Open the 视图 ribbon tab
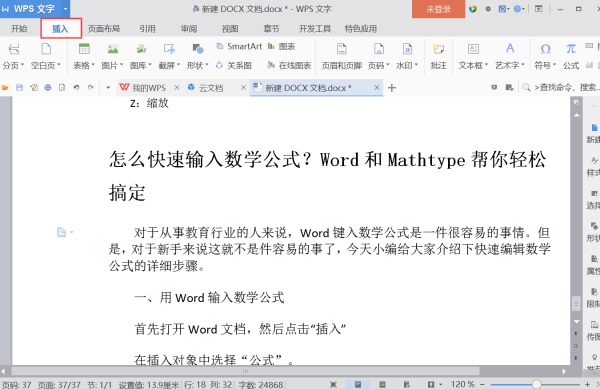 tap(230, 29)
